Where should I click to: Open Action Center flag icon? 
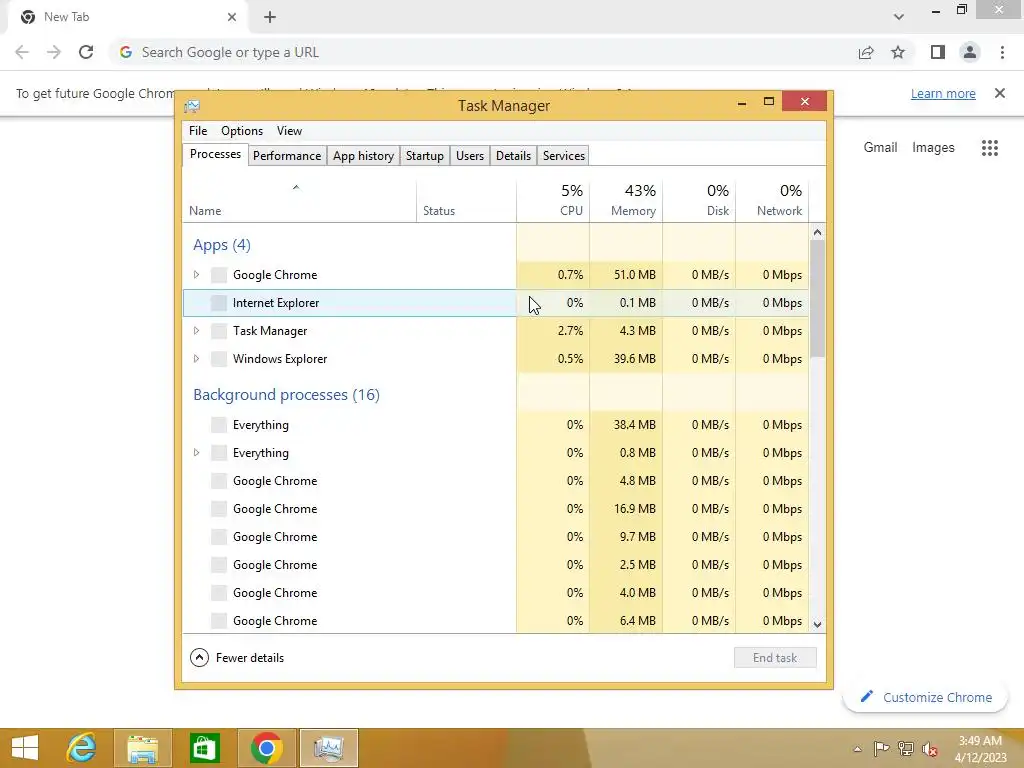881,749
